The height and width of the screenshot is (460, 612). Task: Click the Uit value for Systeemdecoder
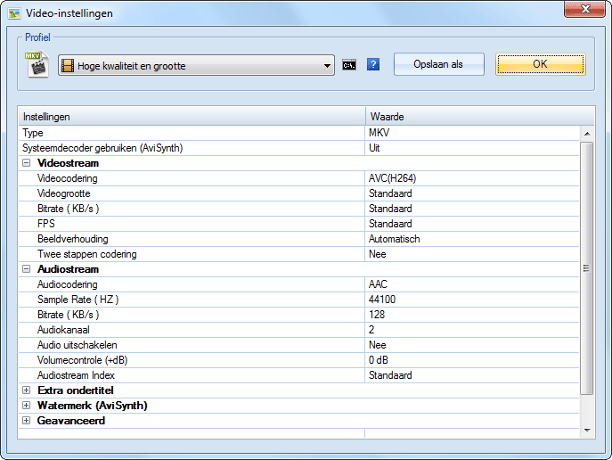pyautogui.click(x=374, y=148)
